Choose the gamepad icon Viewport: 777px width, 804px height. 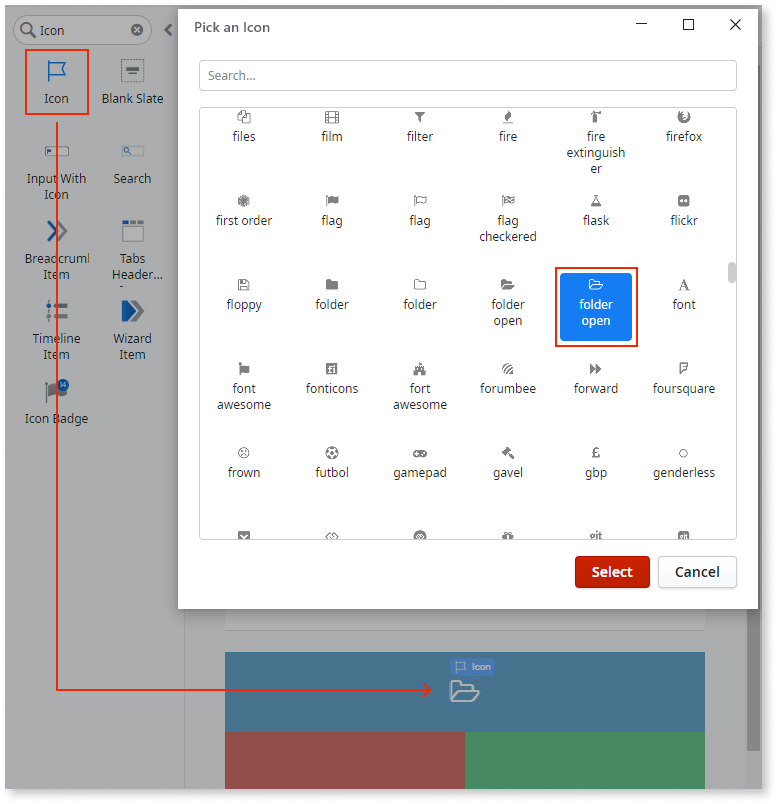pos(420,463)
